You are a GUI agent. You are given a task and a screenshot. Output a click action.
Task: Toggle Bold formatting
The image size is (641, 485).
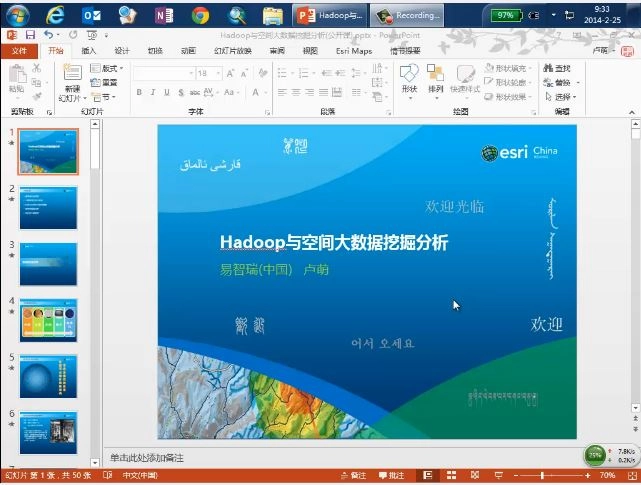139,92
